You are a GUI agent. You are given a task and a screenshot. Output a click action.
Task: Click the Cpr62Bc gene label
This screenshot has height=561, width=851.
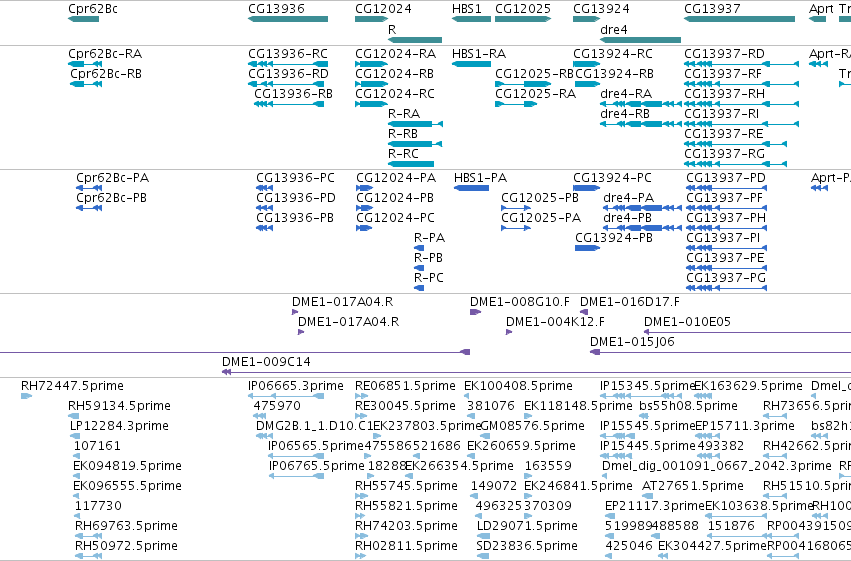(x=93, y=9)
